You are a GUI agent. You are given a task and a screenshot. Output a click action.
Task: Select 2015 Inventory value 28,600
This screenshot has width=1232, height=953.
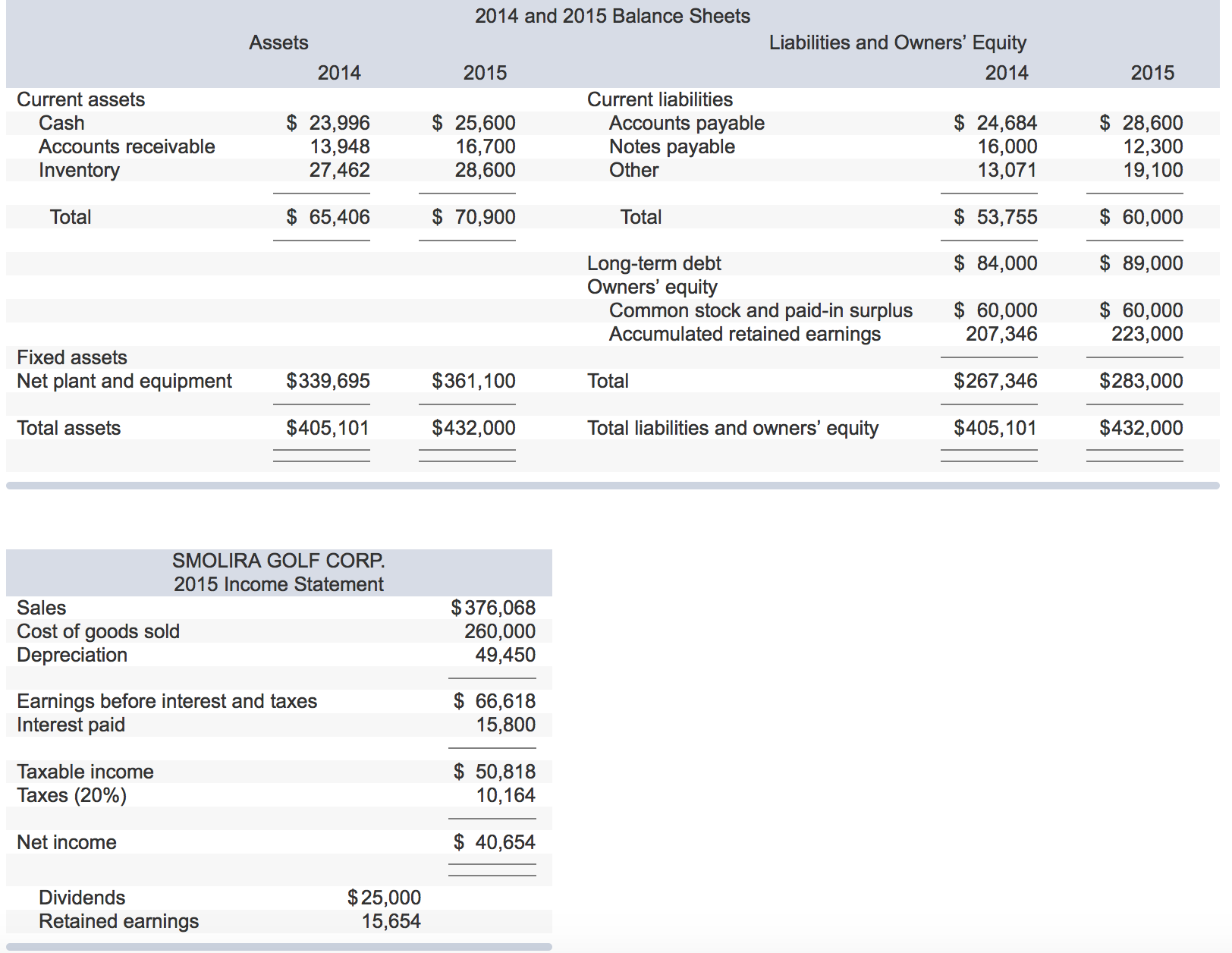click(486, 170)
